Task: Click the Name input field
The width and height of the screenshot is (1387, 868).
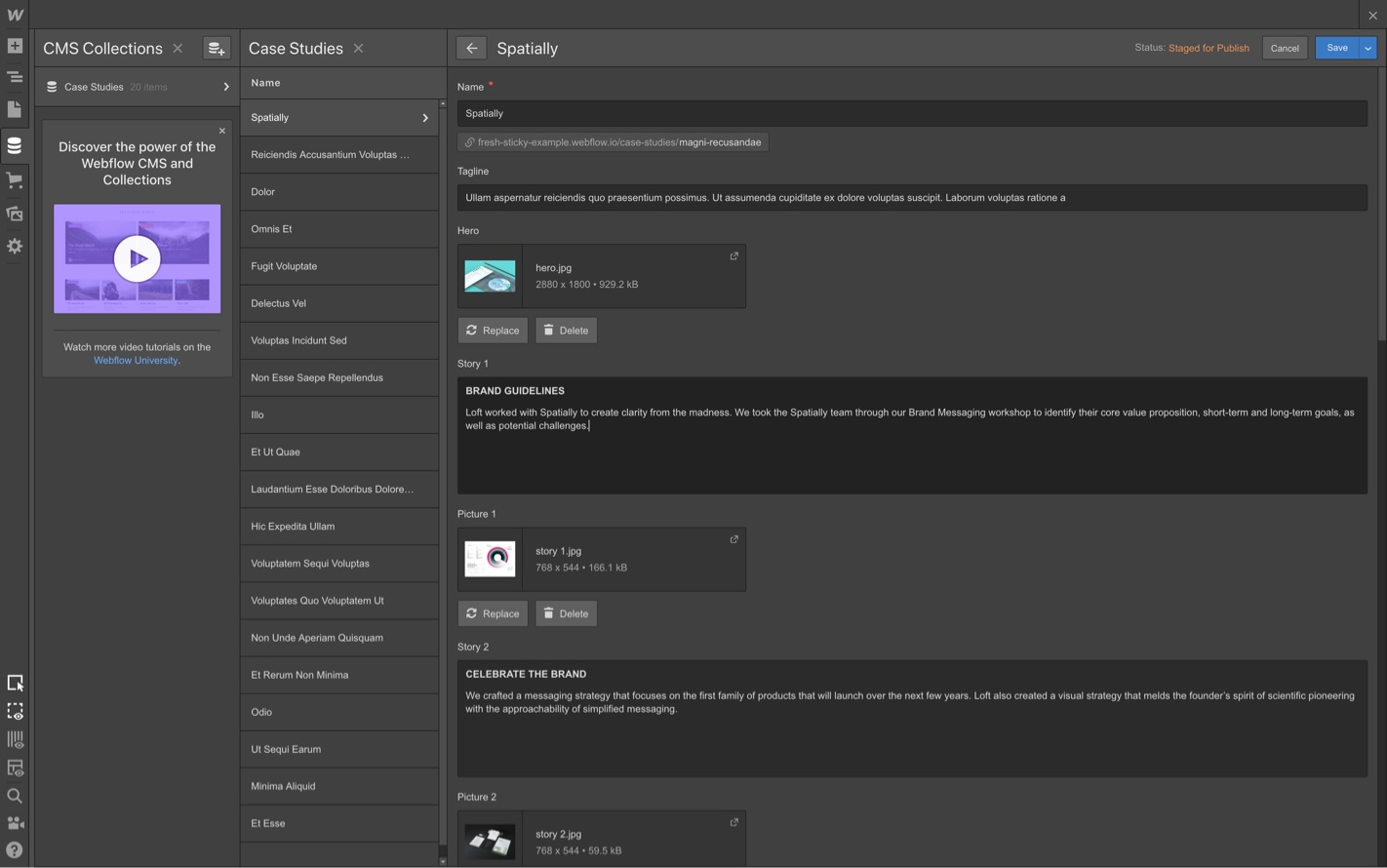Action: pos(912,113)
